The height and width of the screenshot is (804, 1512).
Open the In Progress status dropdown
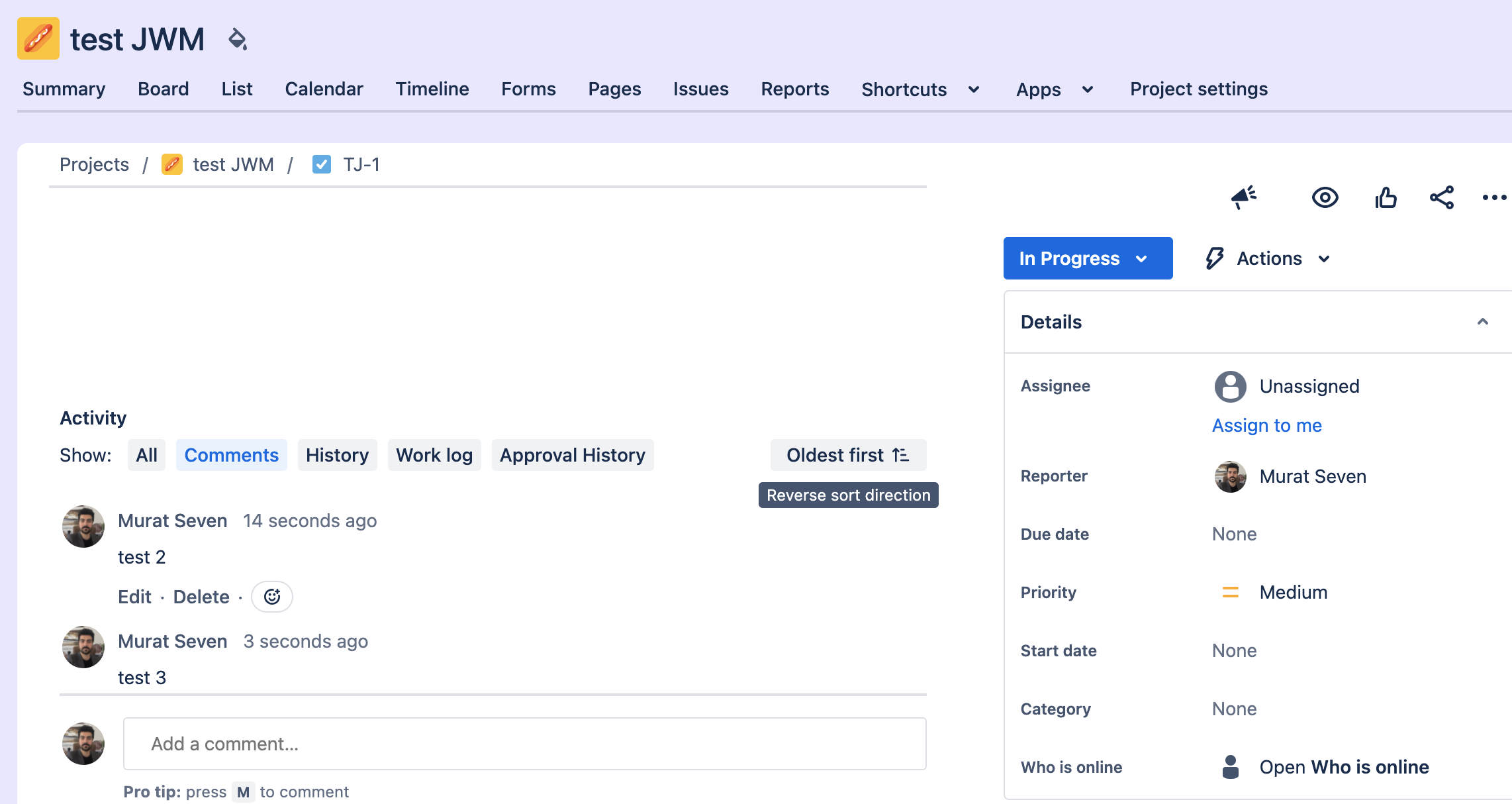(x=1087, y=258)
